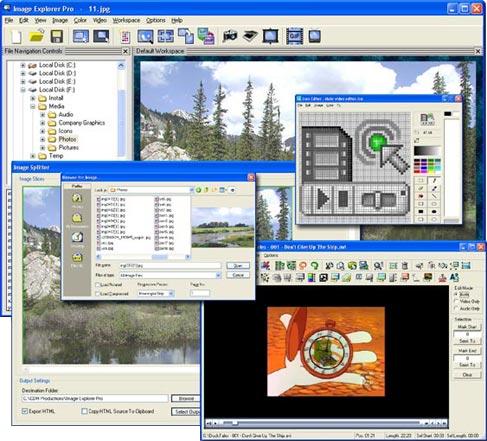This screenshot has height=441, width=487.
Task: Click the yellow Open folder toolbar icon
Action: click(x=37, y=36)
